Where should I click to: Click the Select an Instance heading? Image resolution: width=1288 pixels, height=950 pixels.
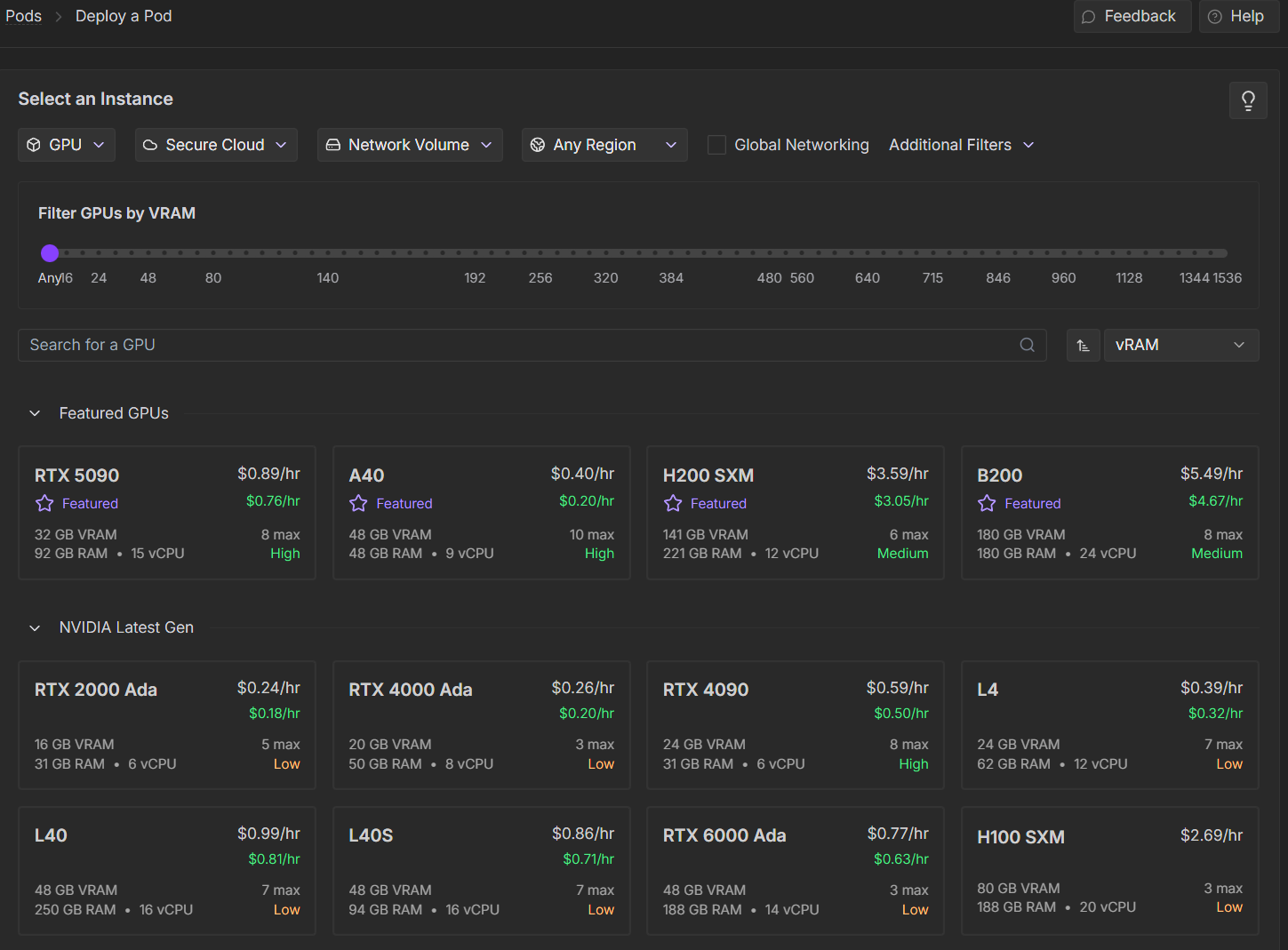coord(96,100)
